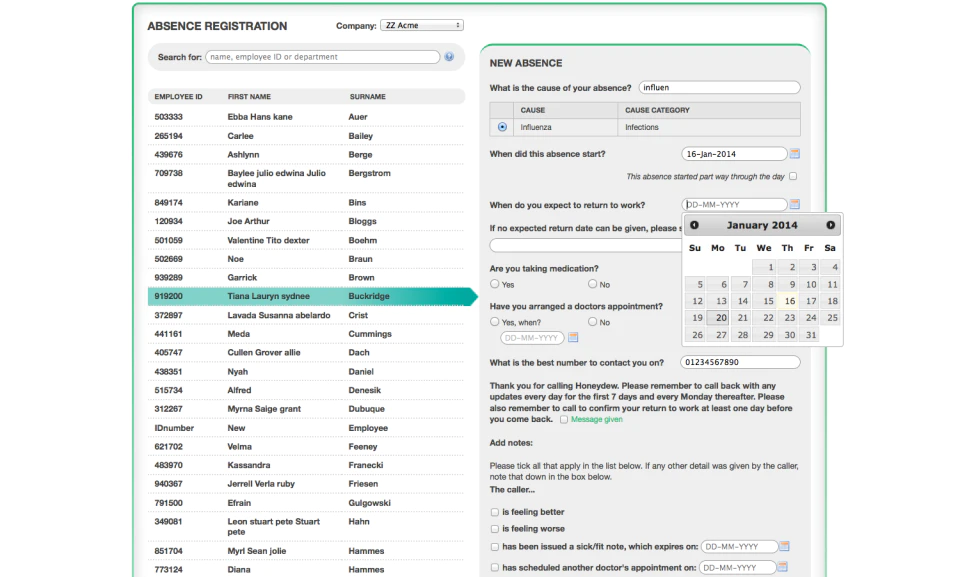Select employee Joe Arthur Bloggs row

click(x=306, y=221)
